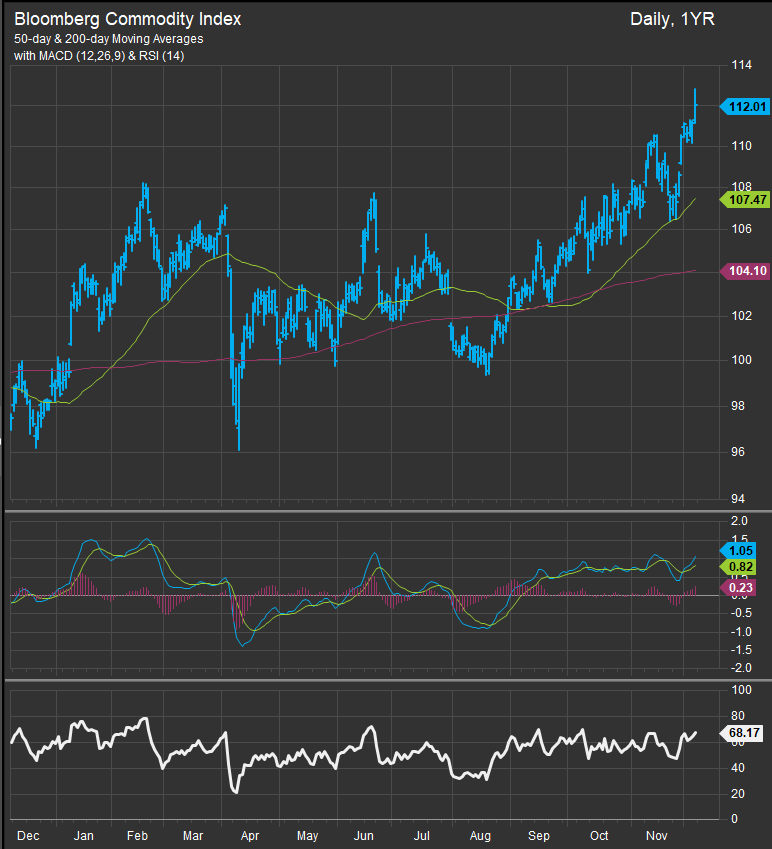The height and width of the screenshot is (849, 772).
Task: Click the Dec label on the time axis
Action: click(27, 834)
